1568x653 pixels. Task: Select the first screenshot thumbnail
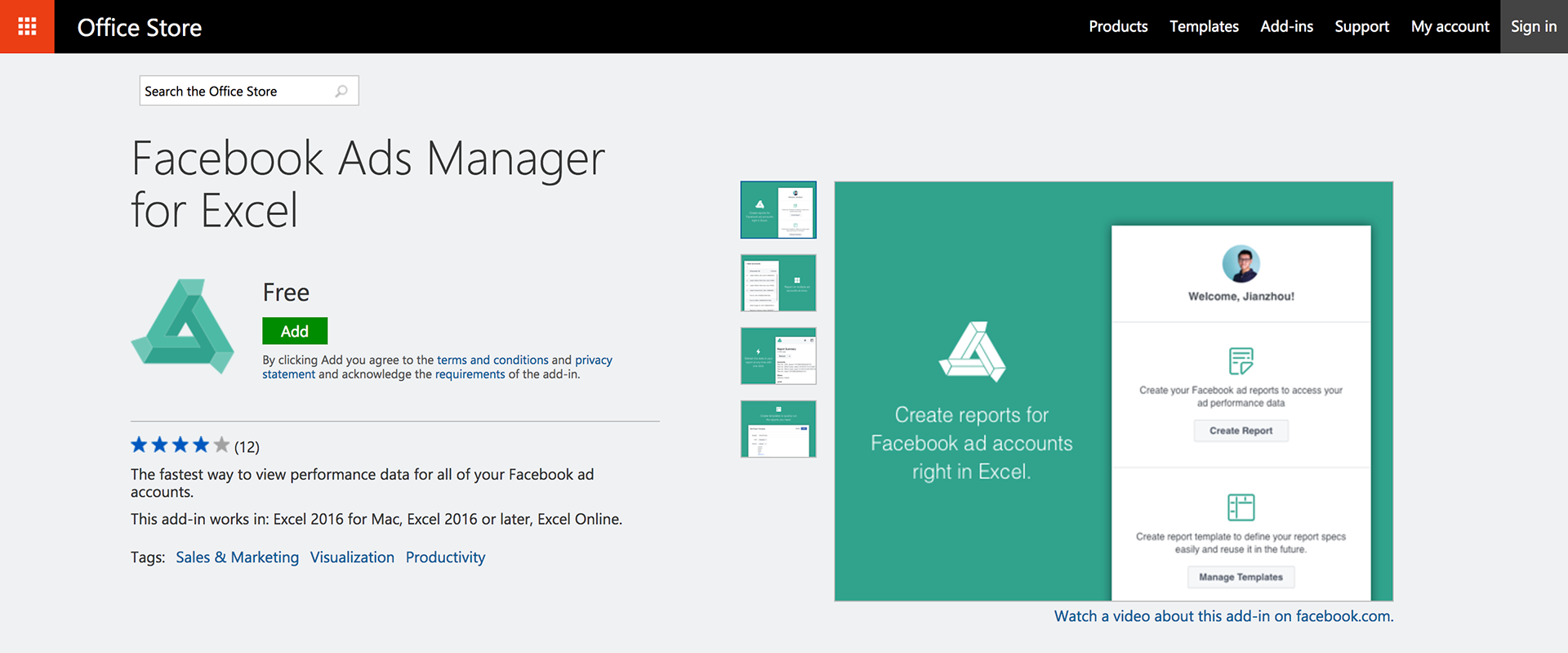coord(778,210)
